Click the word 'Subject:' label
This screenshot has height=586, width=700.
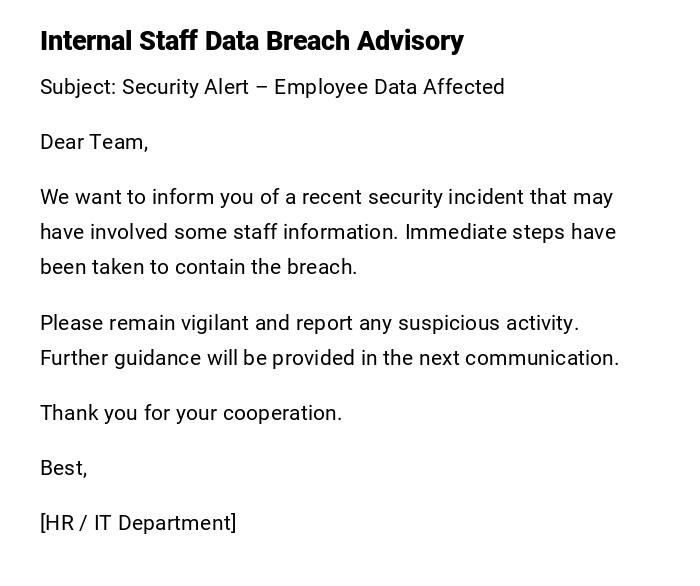pos(78,87)
